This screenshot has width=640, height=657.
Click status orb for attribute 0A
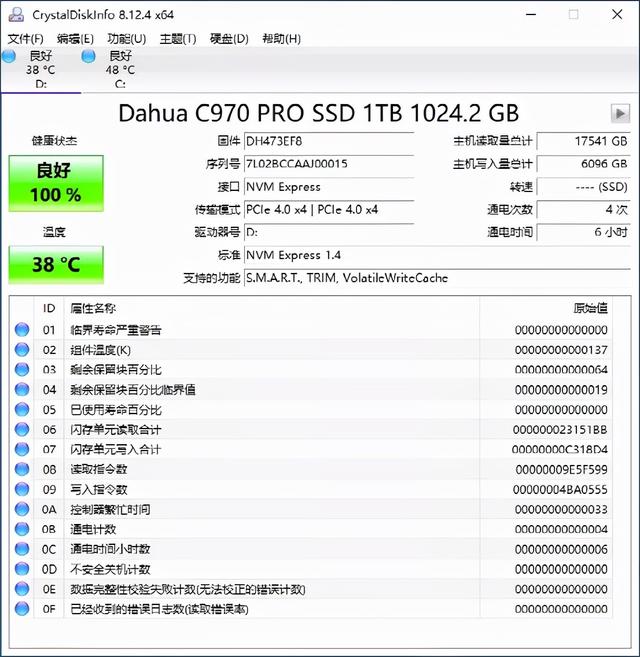[x=22, y=509]
